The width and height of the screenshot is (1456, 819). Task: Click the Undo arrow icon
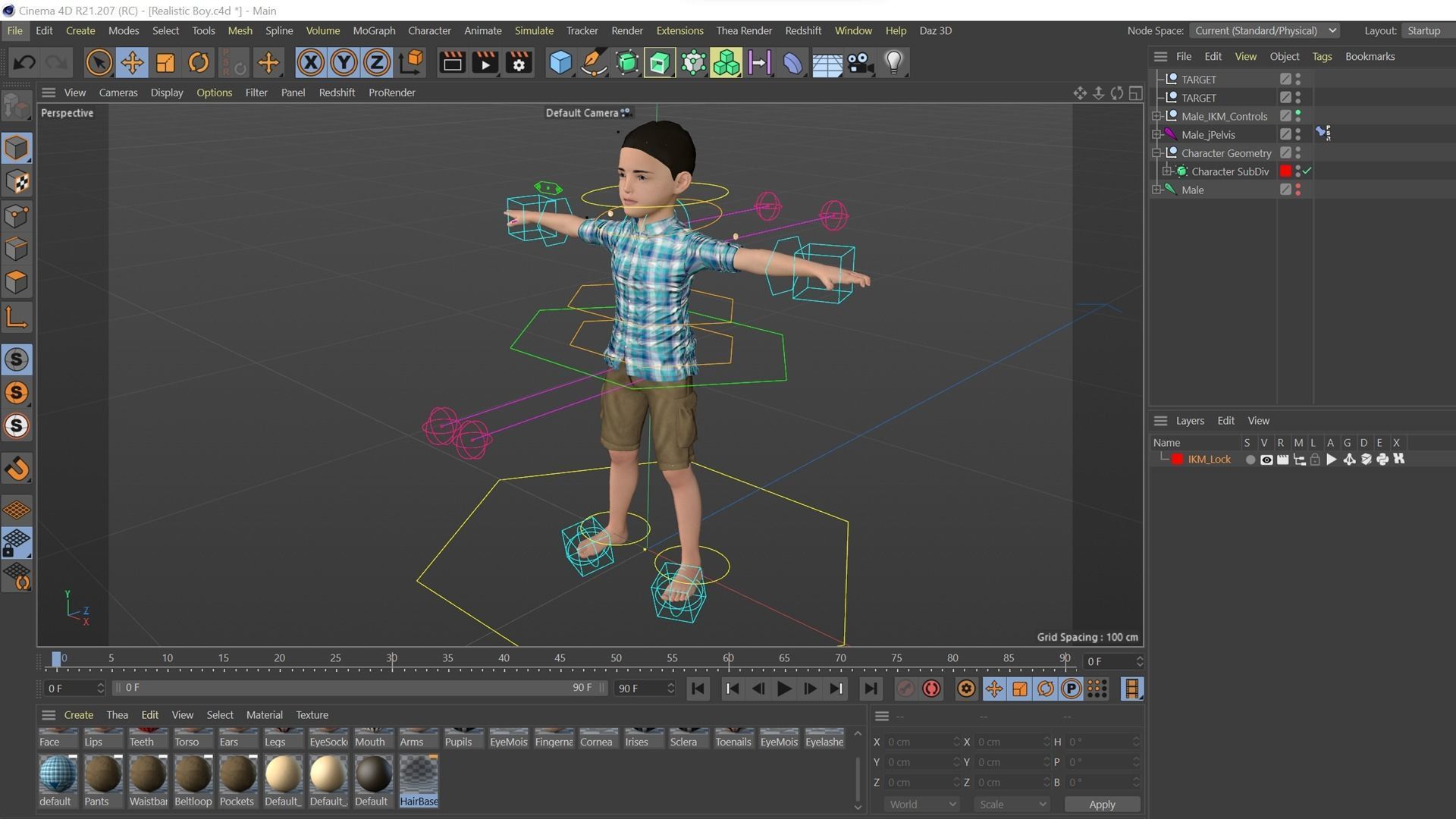click(x=24, y=63)
